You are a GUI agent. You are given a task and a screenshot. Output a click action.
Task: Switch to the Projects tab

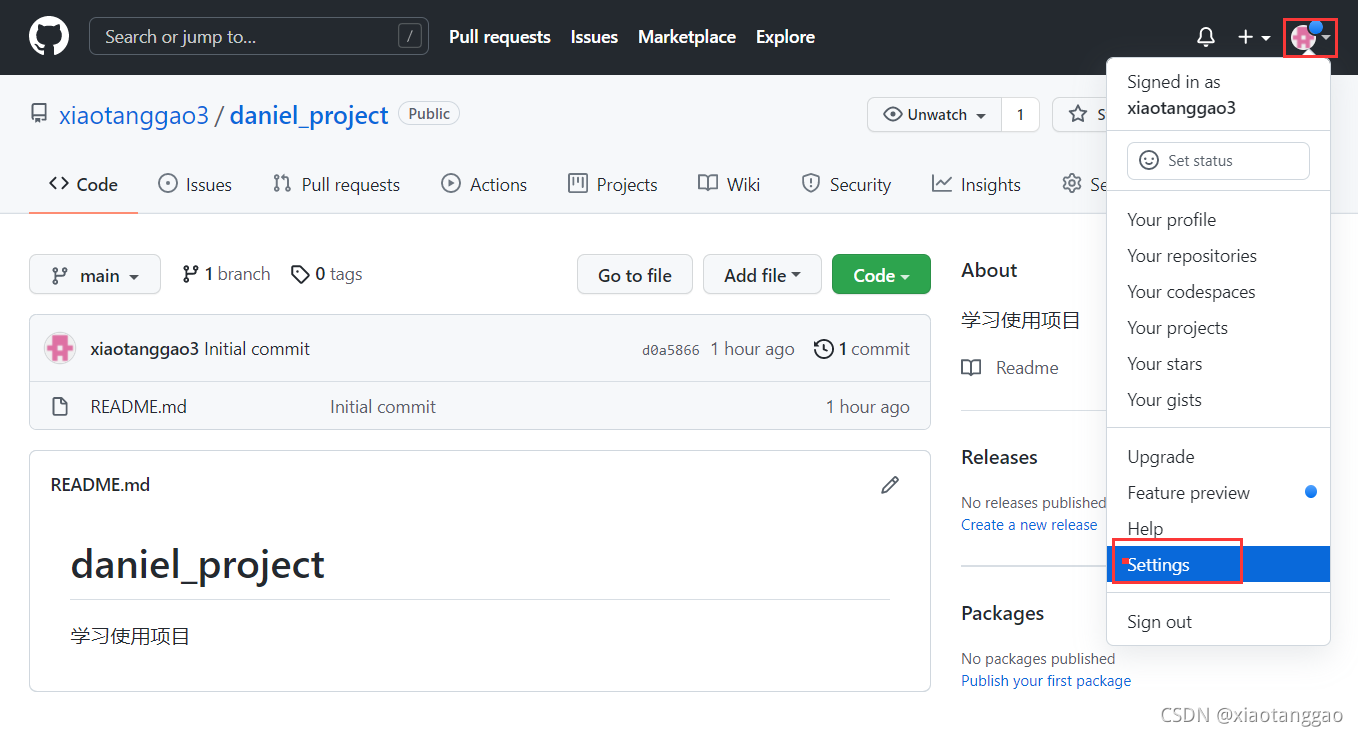(612, 184)
